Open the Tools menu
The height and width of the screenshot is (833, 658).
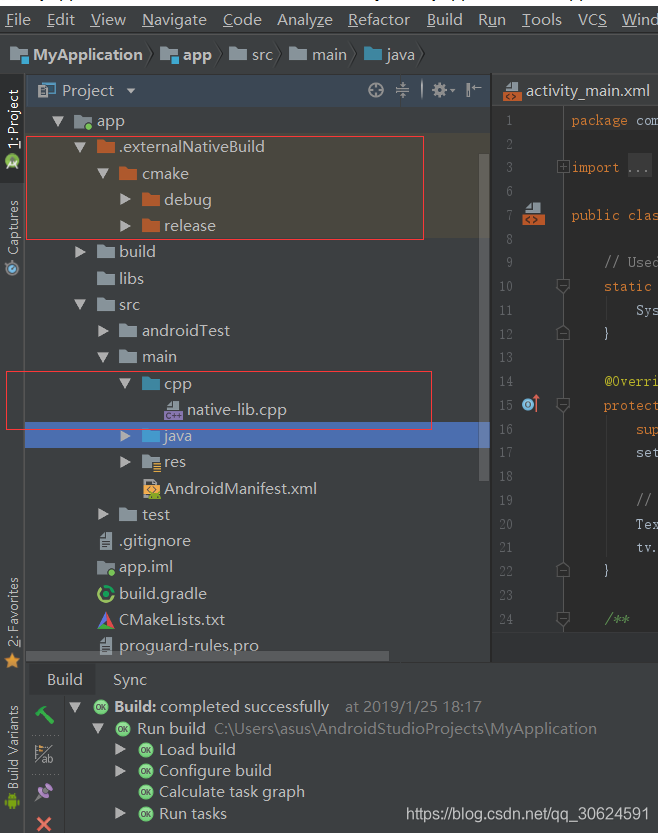click(x=542, y=20)
